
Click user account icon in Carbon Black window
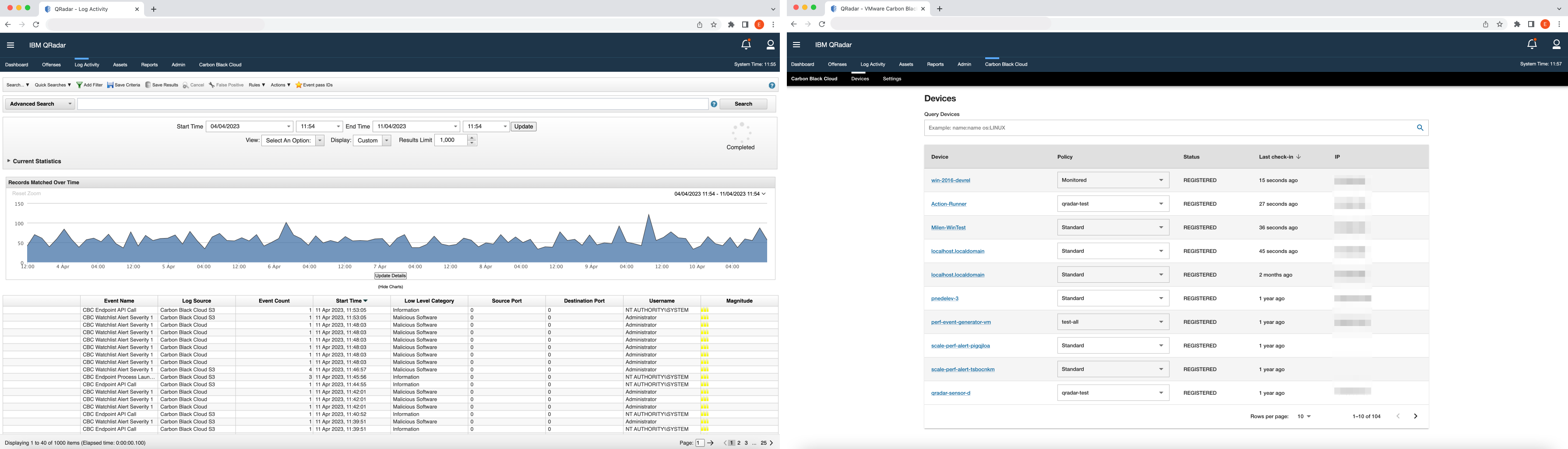pyautogui.click(x=1556, y=44)
